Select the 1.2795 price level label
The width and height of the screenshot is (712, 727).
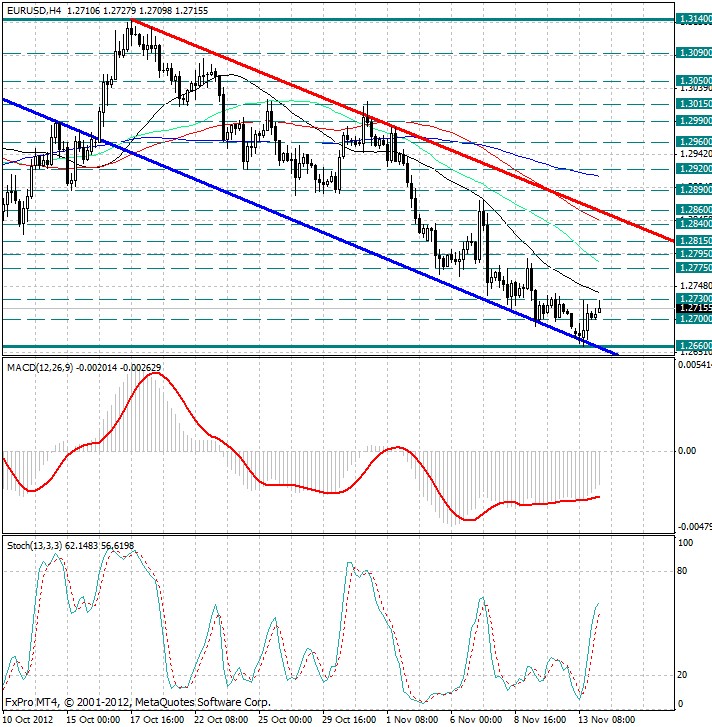(x=694, y=254)
